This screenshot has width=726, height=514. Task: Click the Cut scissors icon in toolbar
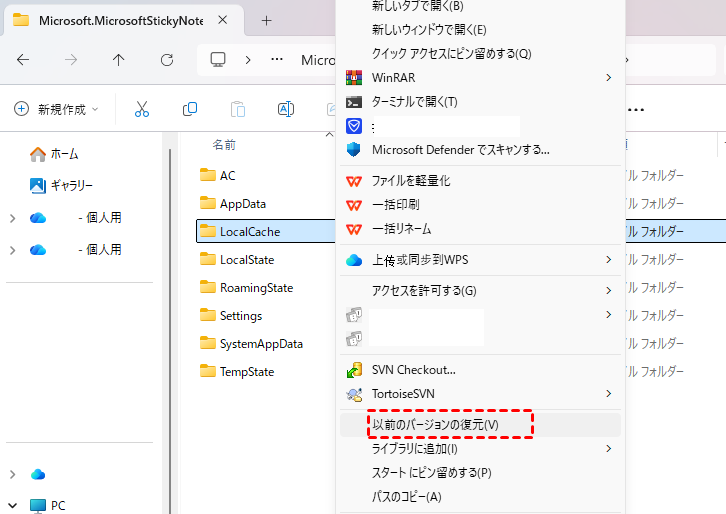point(142,109)
